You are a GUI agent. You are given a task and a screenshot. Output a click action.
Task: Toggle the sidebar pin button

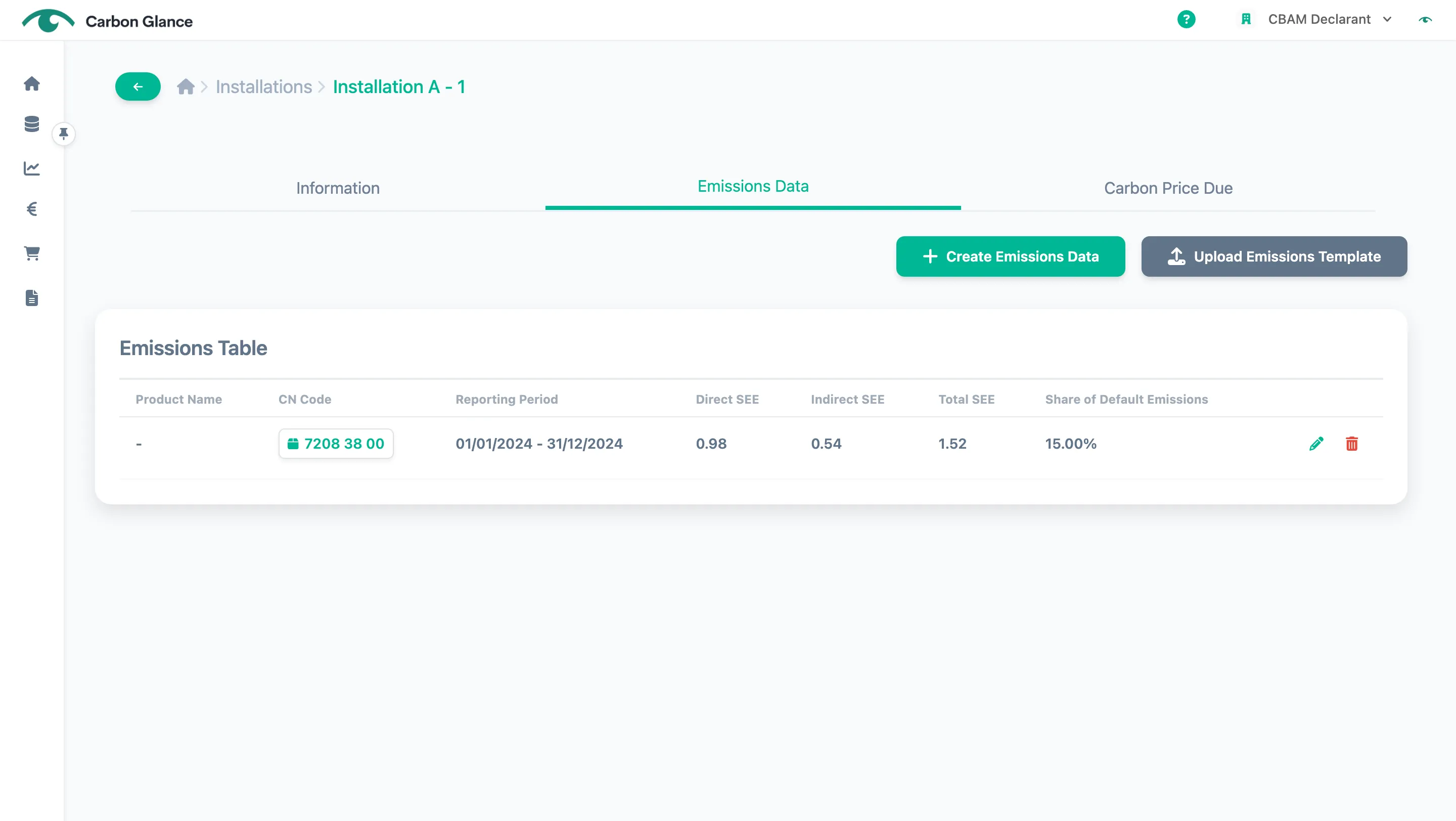(x=63, y=134)
